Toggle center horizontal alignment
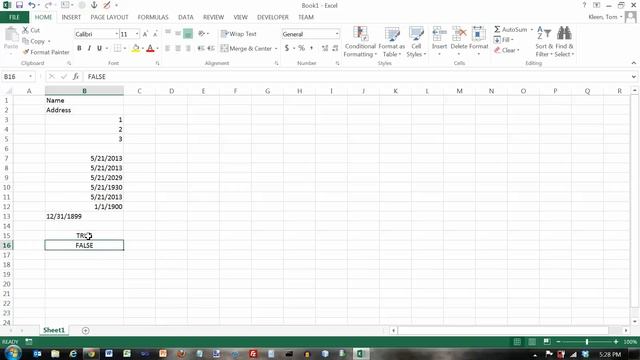 [178, 49]
